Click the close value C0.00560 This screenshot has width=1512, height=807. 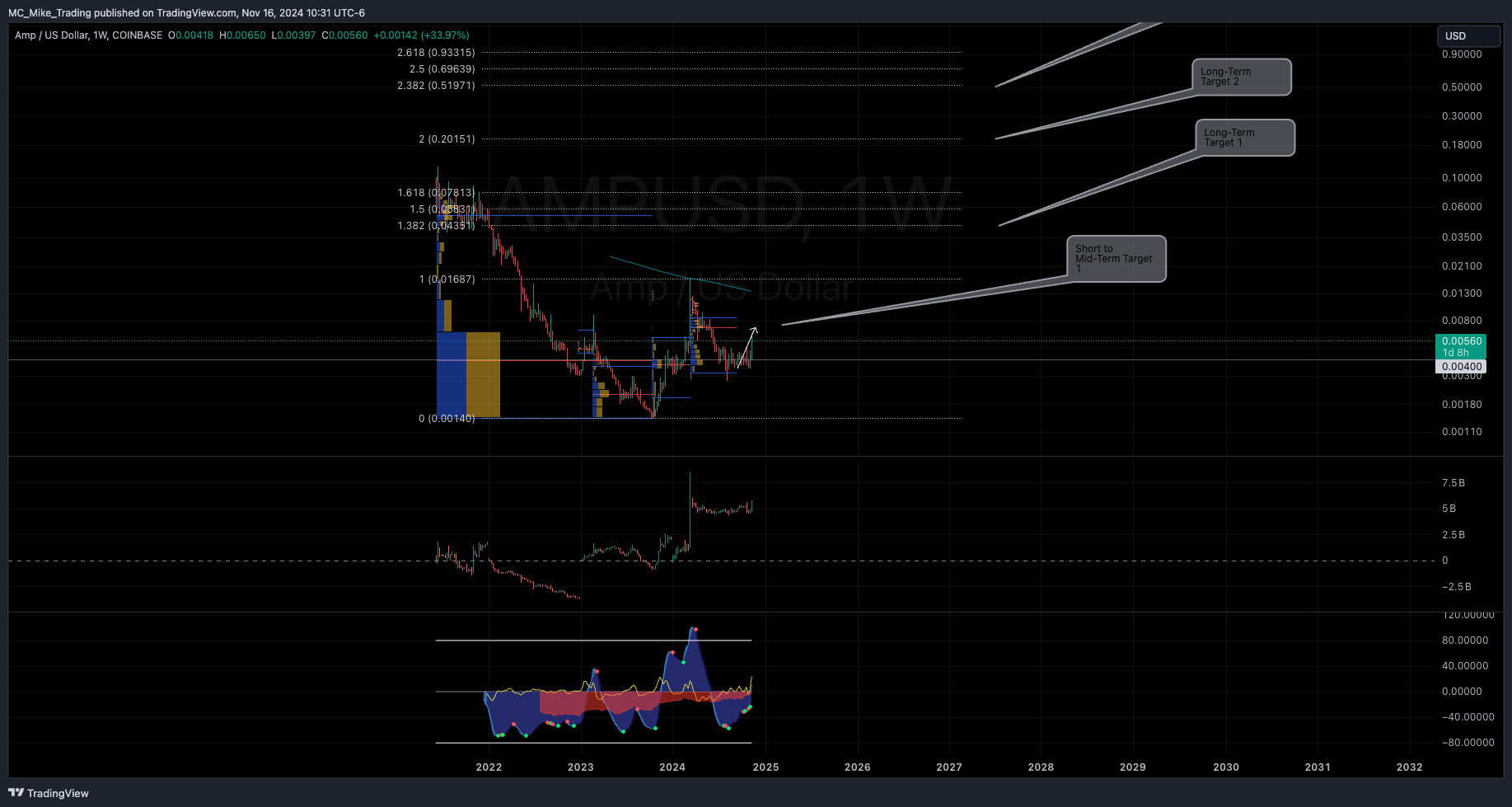tap(345, 35)
